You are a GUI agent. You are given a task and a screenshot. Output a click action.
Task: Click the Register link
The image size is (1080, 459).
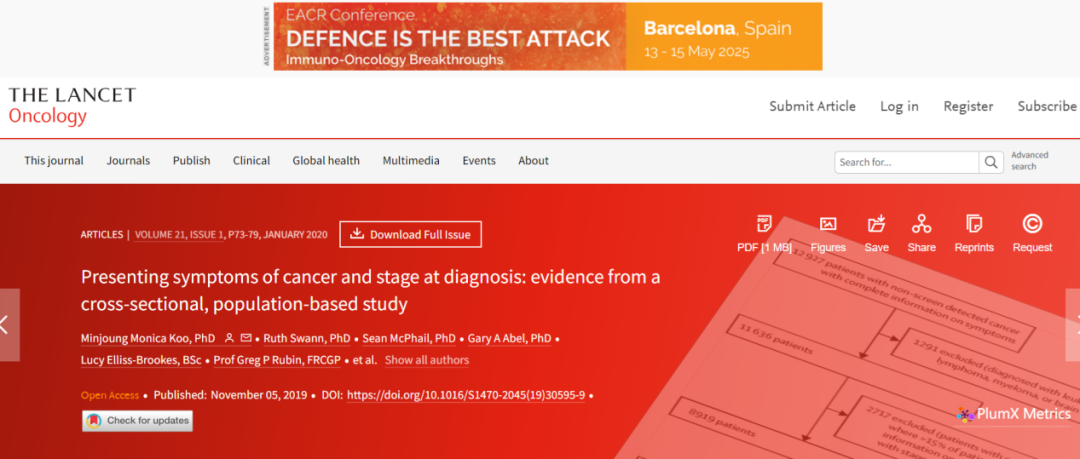tap(968, 106)
